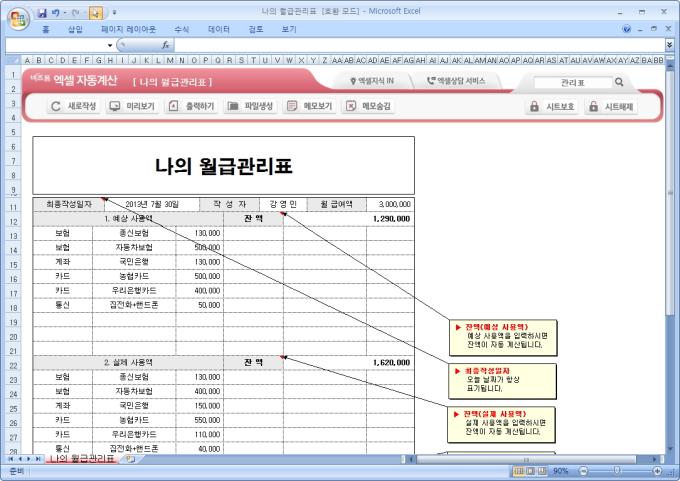Open the 보기 ribbon tab
Viewport: 680px width, 481px height.
point(289,29)
